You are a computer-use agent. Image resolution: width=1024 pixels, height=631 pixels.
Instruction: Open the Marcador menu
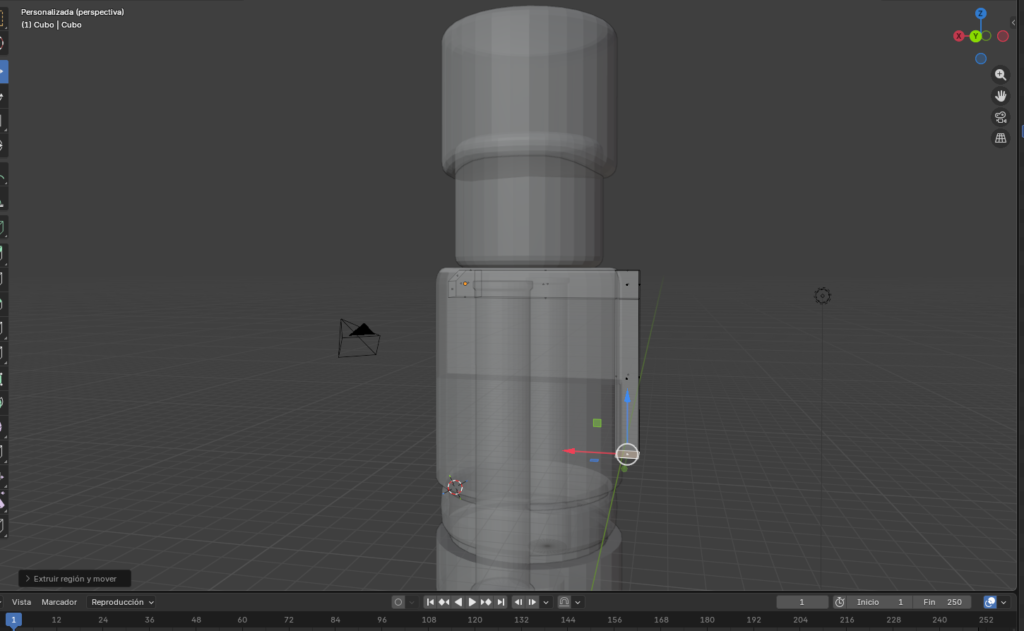[58, 601]
